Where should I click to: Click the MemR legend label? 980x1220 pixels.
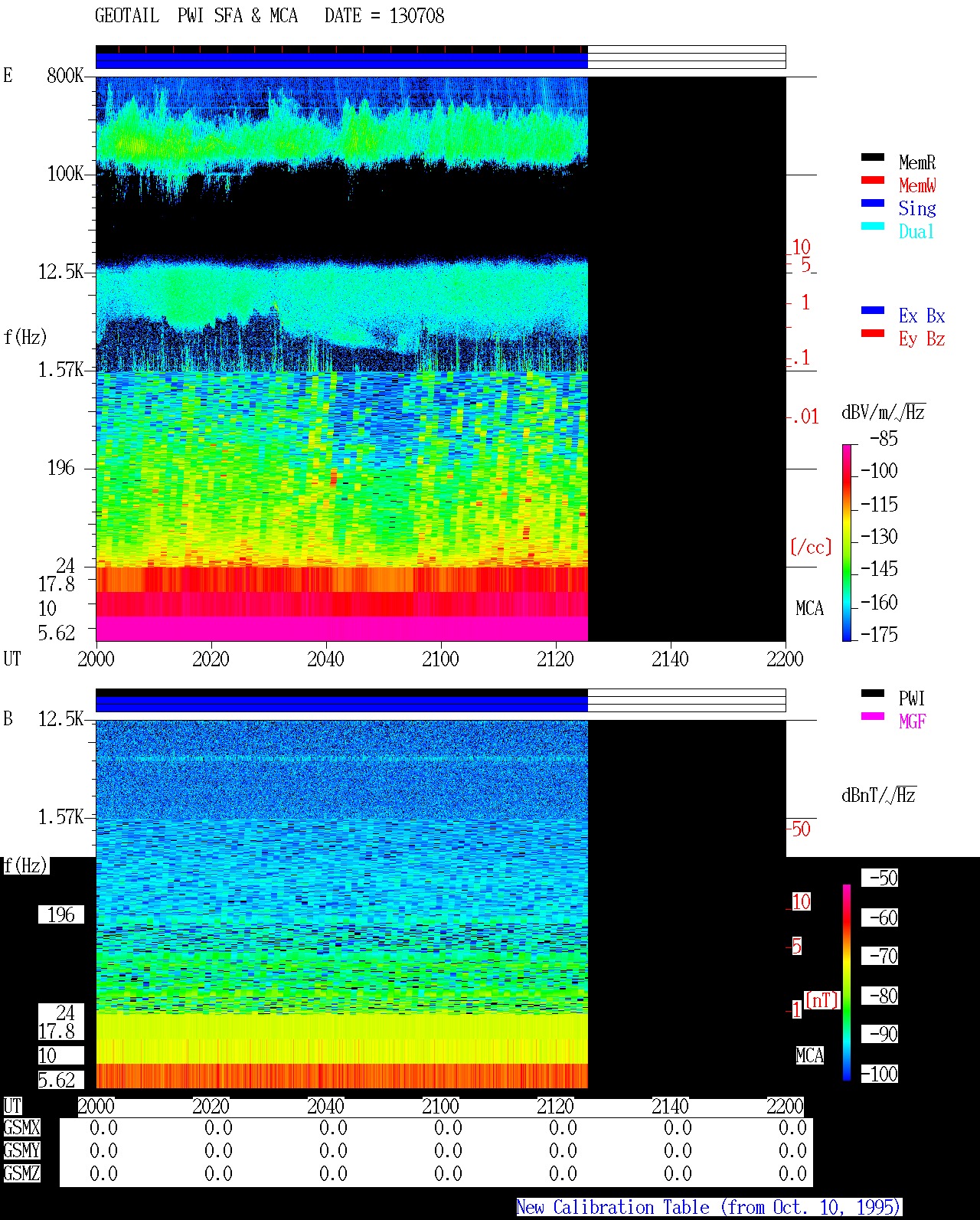pyautogui.click(x=917, y=162)
